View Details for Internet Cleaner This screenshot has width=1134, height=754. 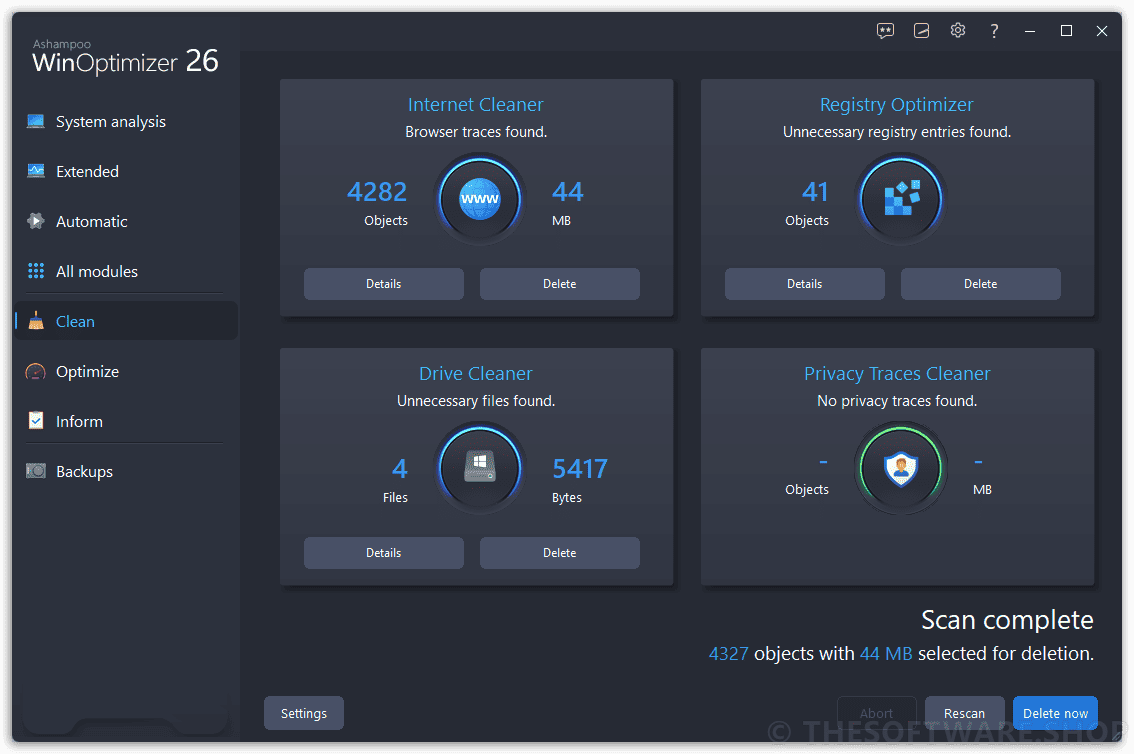383,283
